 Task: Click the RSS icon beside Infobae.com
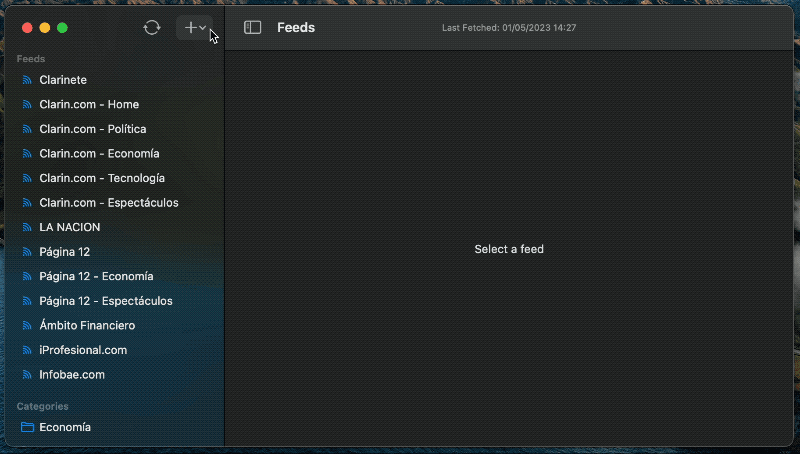[27, 374]
